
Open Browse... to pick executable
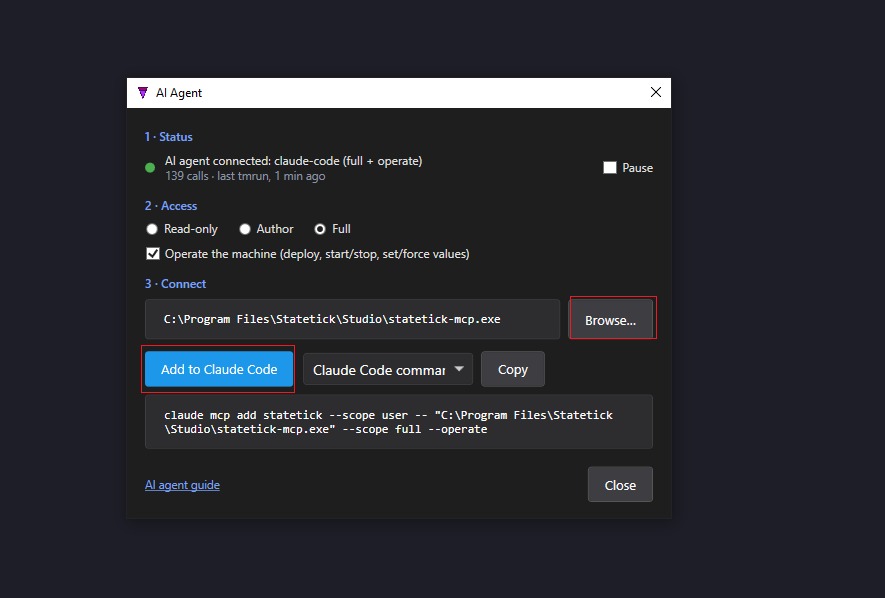[x=610, y=320]
